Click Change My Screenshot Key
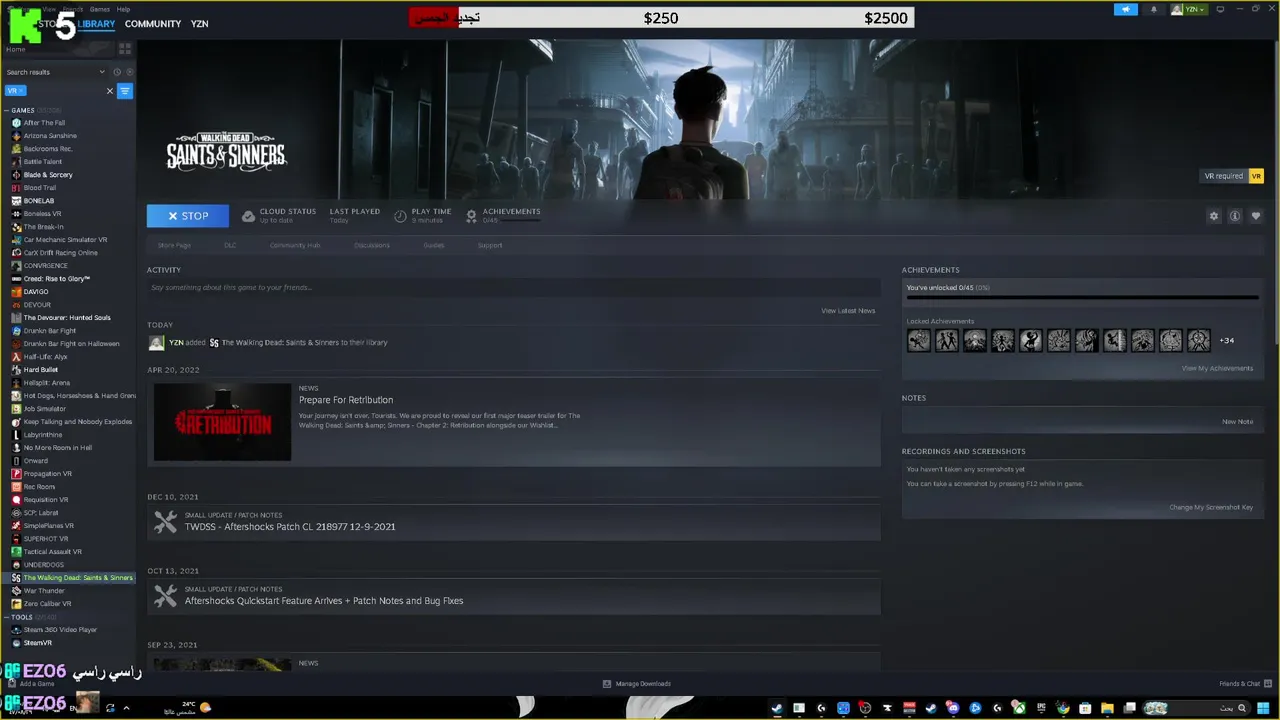Image resolution: width=1280 pixels, height=720 pixels. [1211, 507]
